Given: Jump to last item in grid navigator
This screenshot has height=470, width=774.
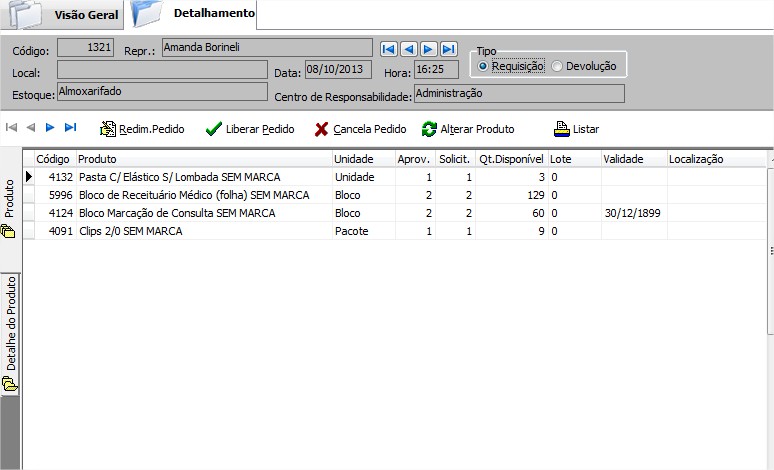Looking at the screenshot, I should pos(70,127).
